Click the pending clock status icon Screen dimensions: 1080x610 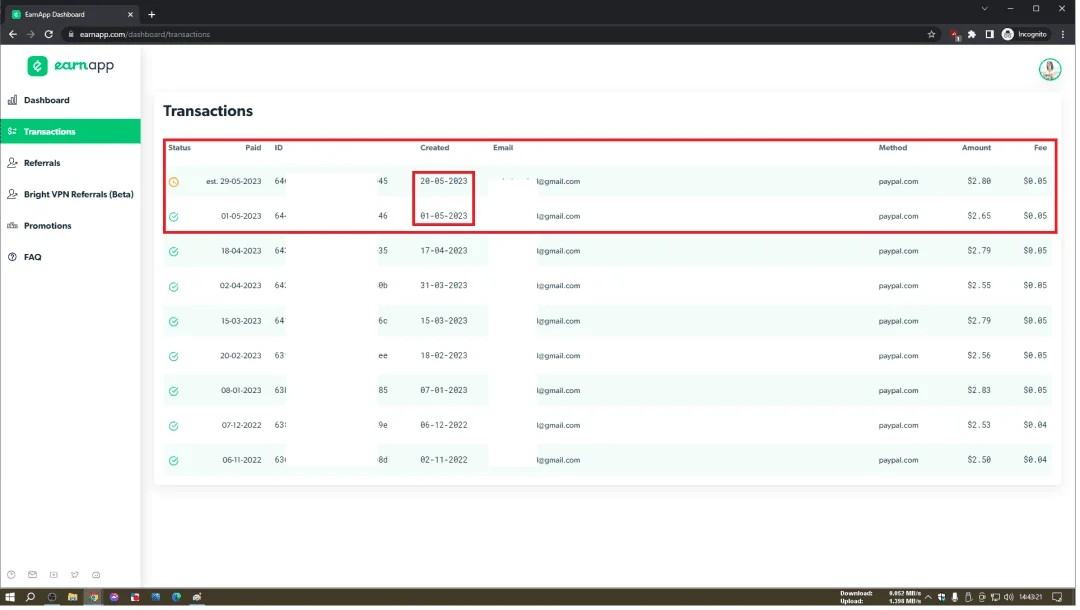coord(174,182)
